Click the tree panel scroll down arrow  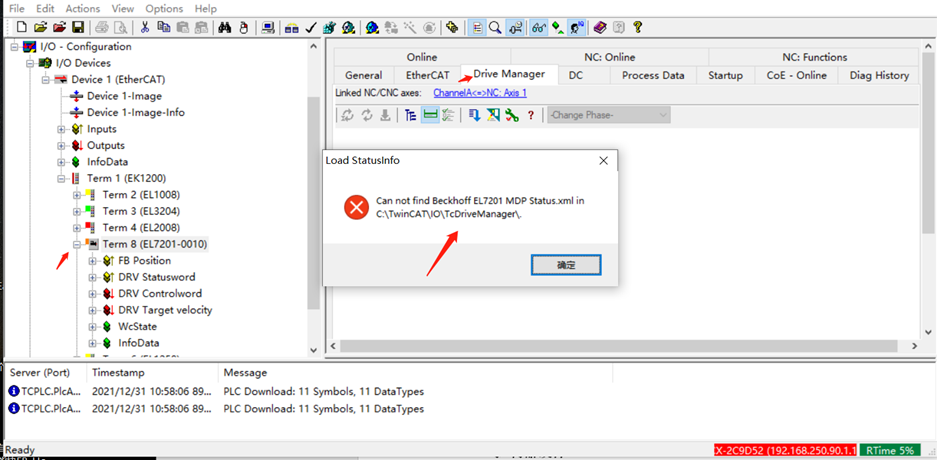tap(313, 351)
